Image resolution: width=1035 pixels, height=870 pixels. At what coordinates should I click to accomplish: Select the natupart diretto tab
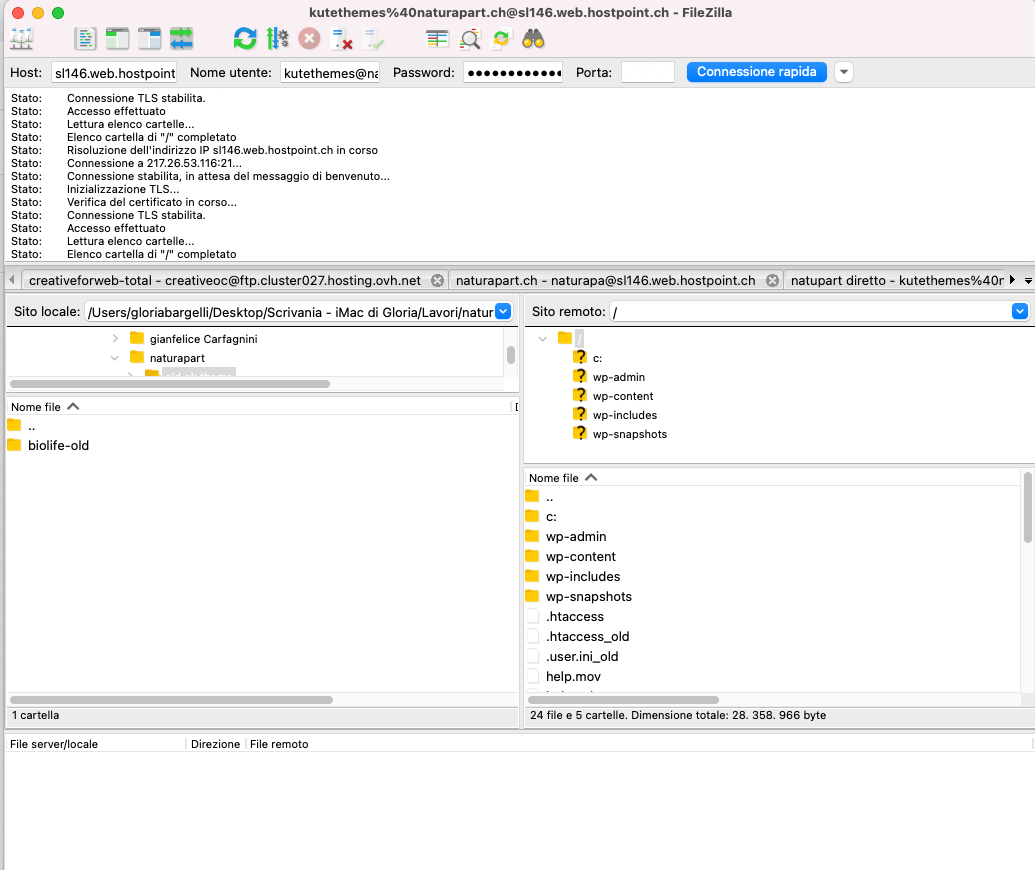[896, 281]
